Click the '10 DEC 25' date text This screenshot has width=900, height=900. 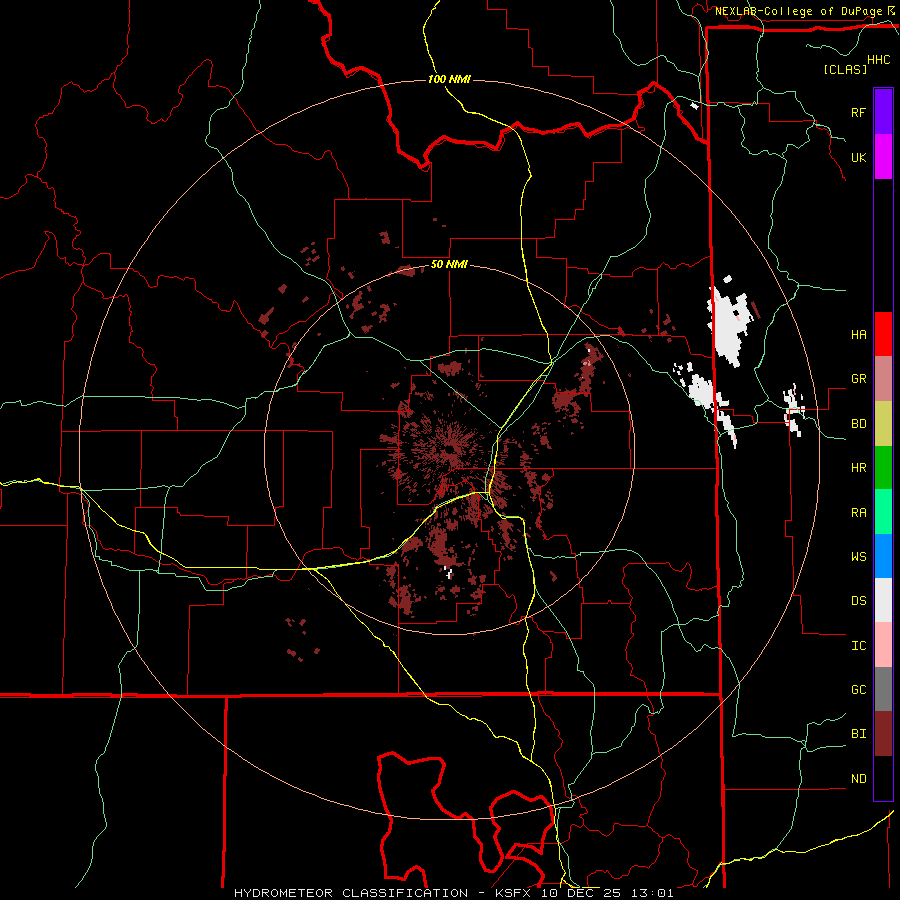(583, 893)
